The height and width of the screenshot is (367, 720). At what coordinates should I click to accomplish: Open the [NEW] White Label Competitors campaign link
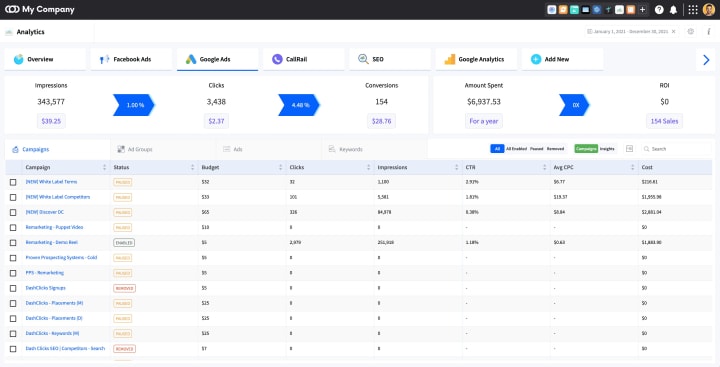(x=58, y=197)
